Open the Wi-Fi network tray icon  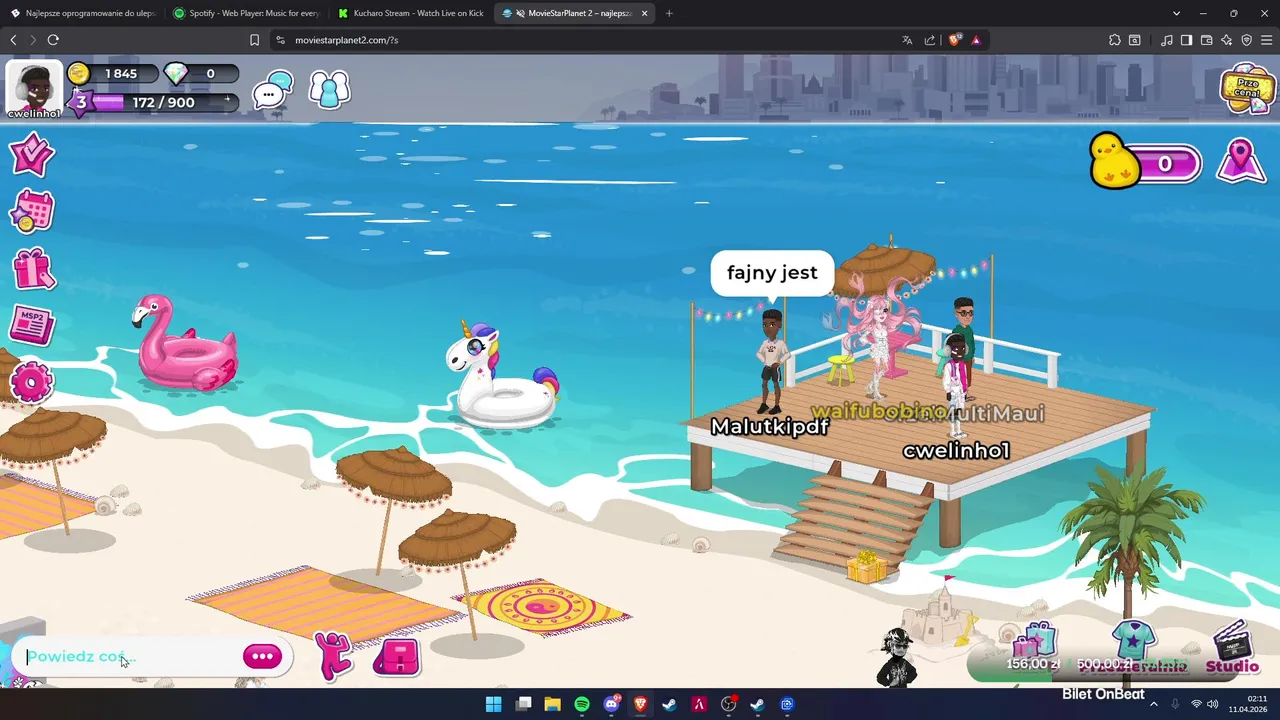pos(1196,704)
